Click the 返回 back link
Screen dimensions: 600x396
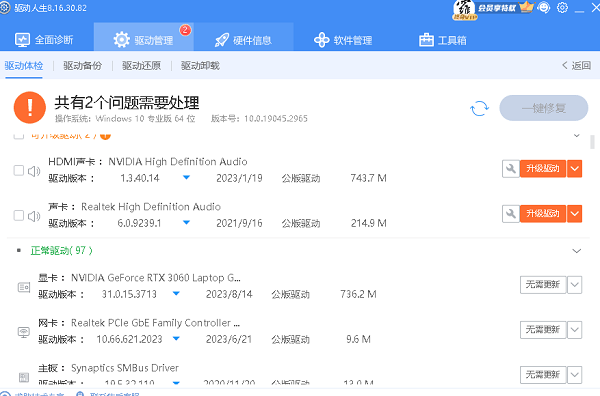576,65
